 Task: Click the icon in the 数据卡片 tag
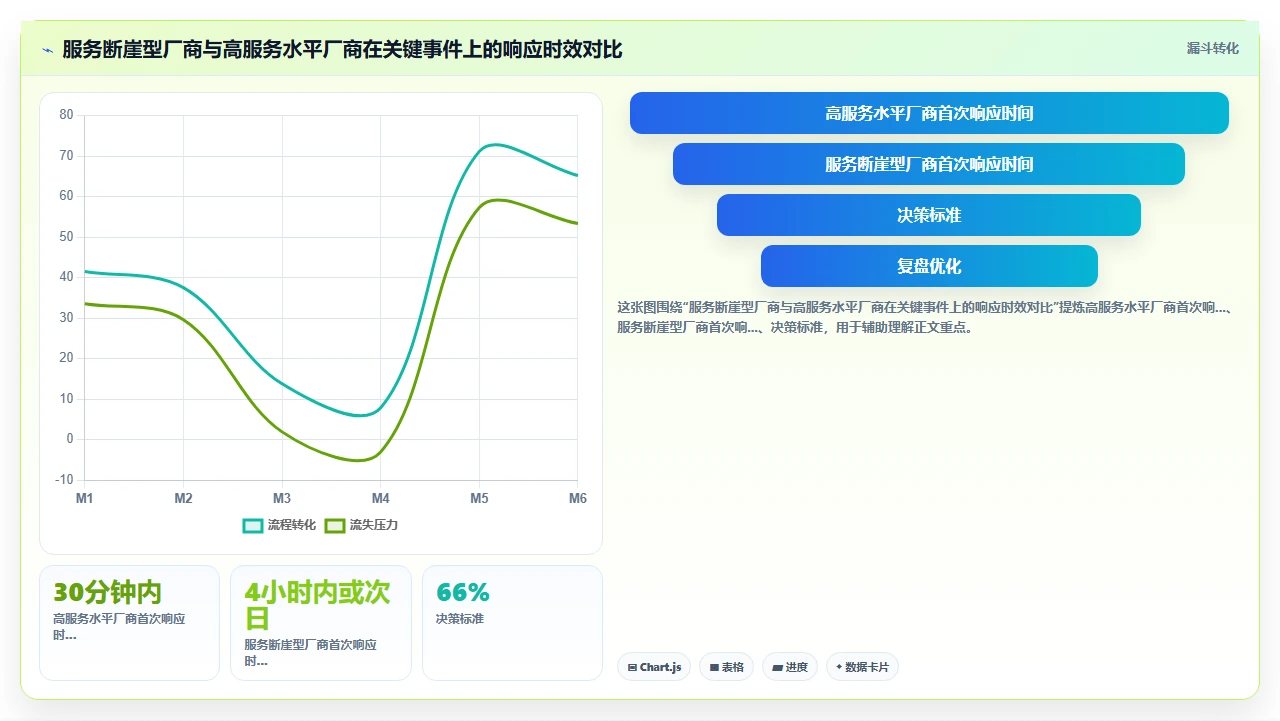(839, 667)
